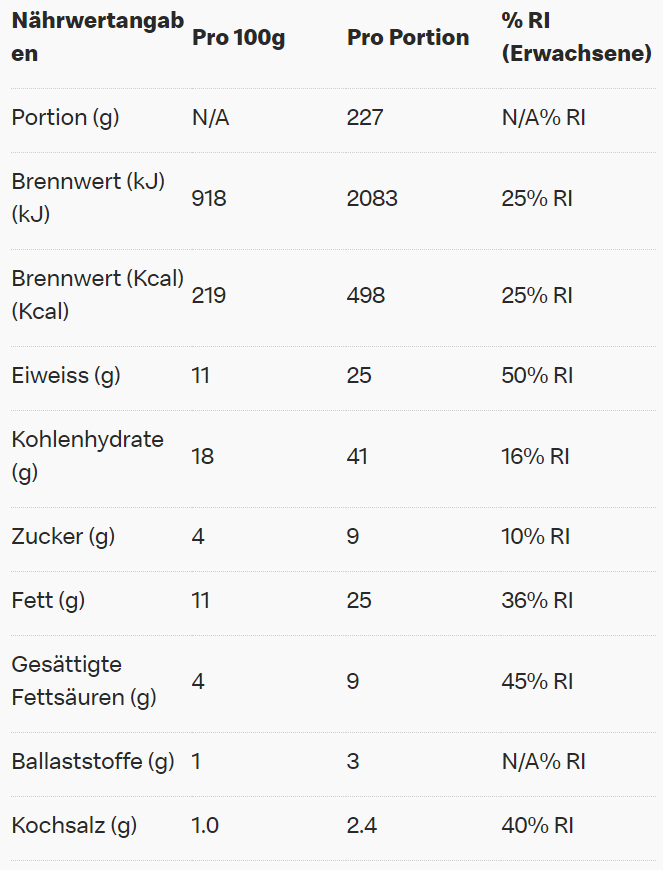Click the 'Brennwert (kJ)' row label
The image size is (663, 870).
(88, 198)
